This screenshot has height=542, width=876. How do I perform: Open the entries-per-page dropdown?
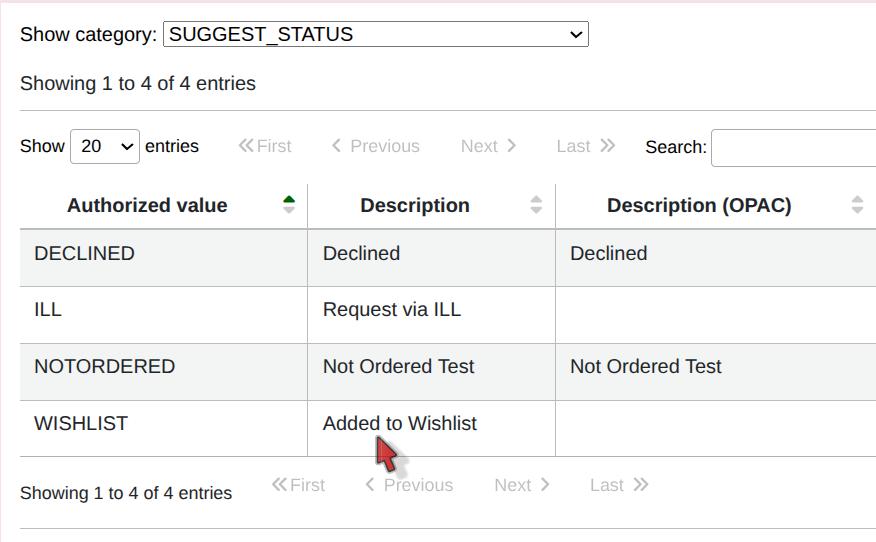tap(105, 146)
